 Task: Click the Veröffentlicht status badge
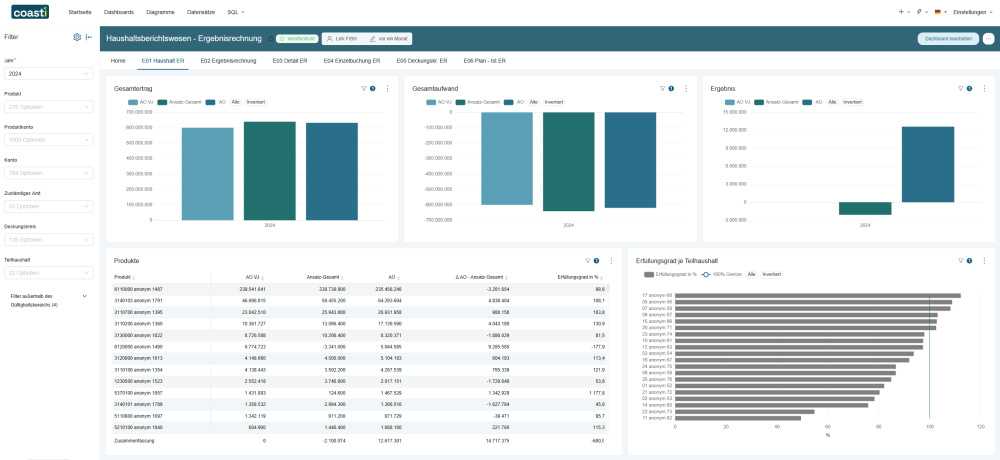(297, 39)
